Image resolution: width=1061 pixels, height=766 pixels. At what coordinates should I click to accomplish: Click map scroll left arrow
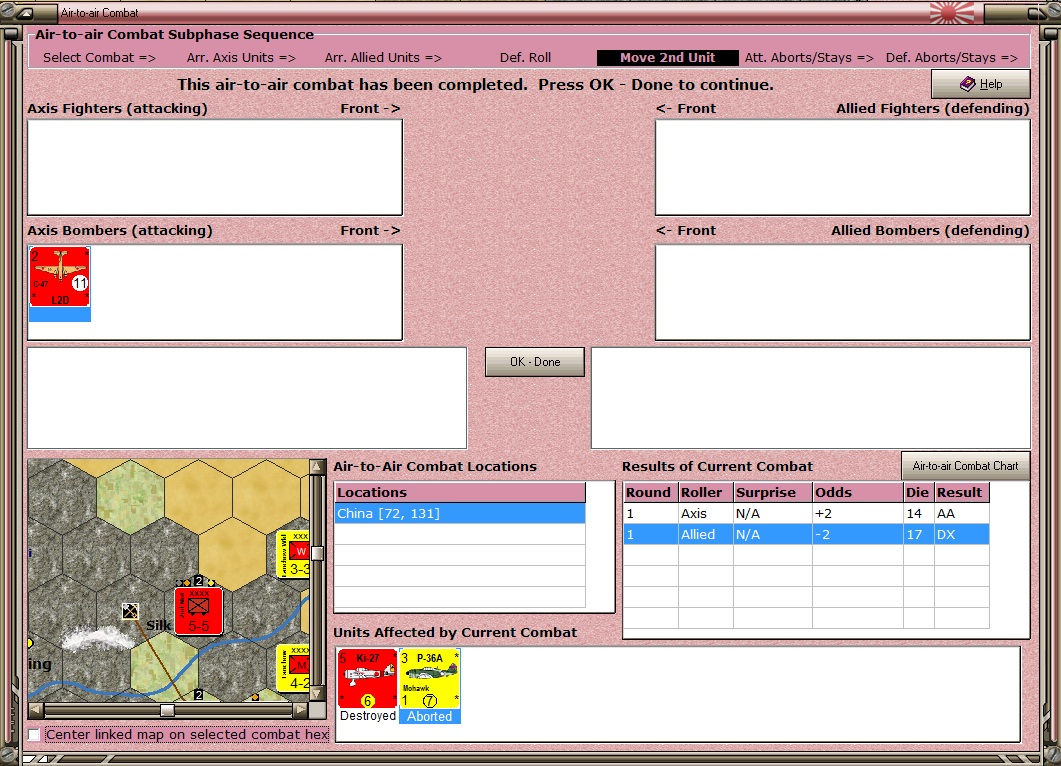[37, 710]
